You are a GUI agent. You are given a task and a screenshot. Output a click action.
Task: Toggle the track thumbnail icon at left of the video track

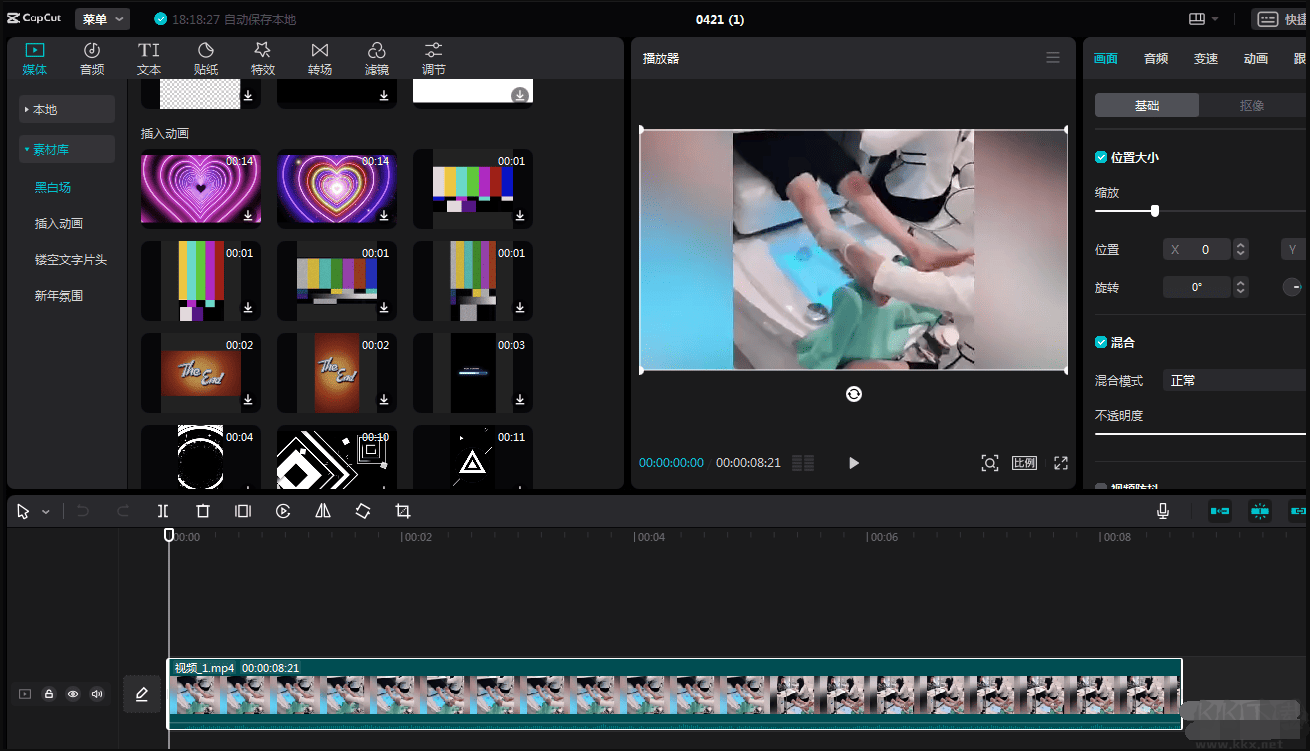pyautogui.click(x=25, y=694)
